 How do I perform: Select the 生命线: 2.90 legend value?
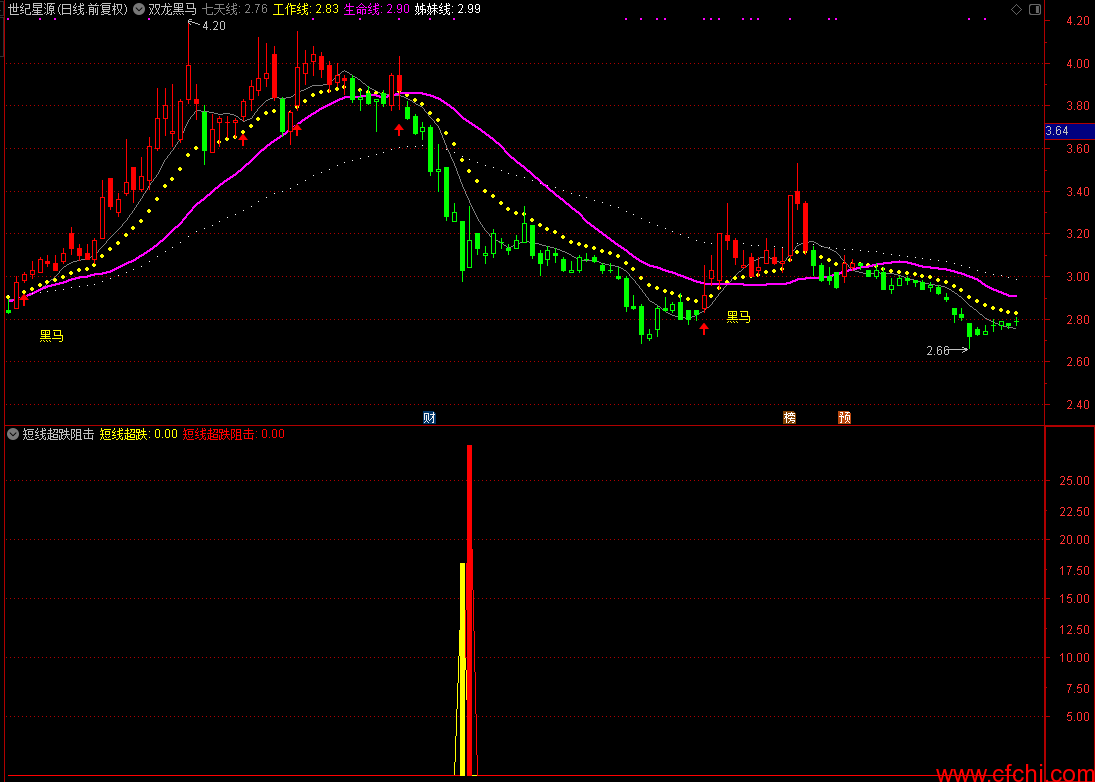377,10
